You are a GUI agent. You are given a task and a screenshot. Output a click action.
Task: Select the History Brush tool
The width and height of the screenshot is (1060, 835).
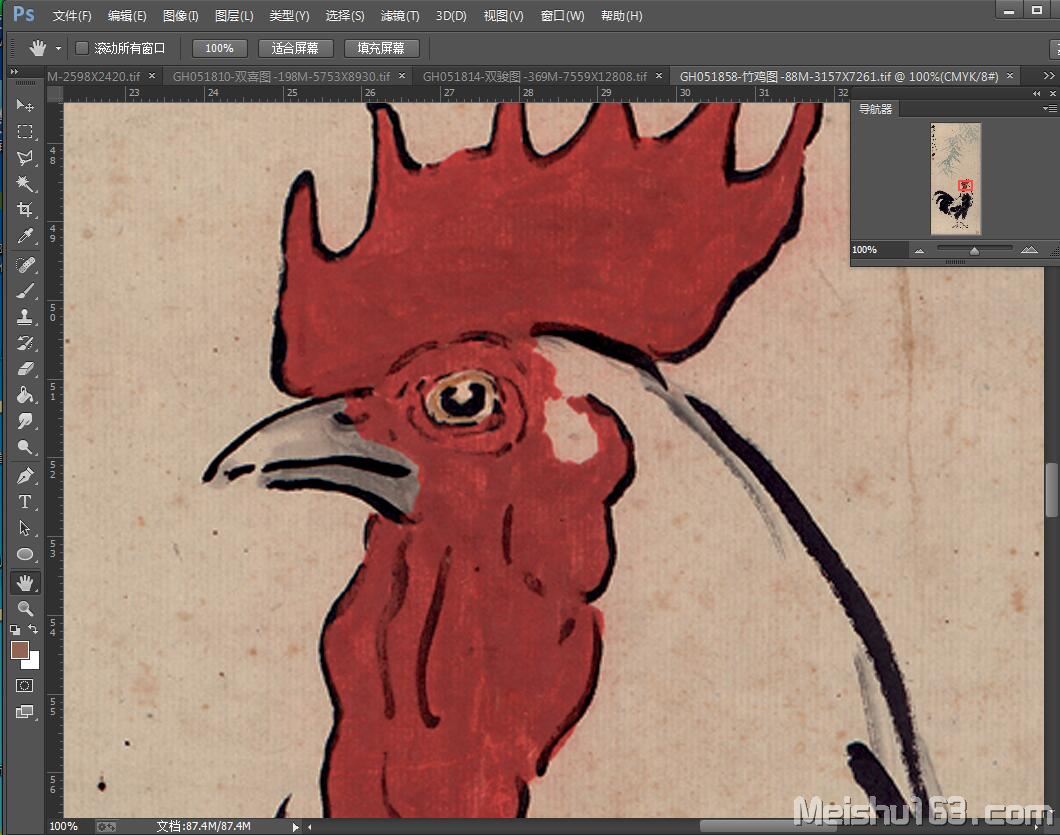click(x=25, y=343)
